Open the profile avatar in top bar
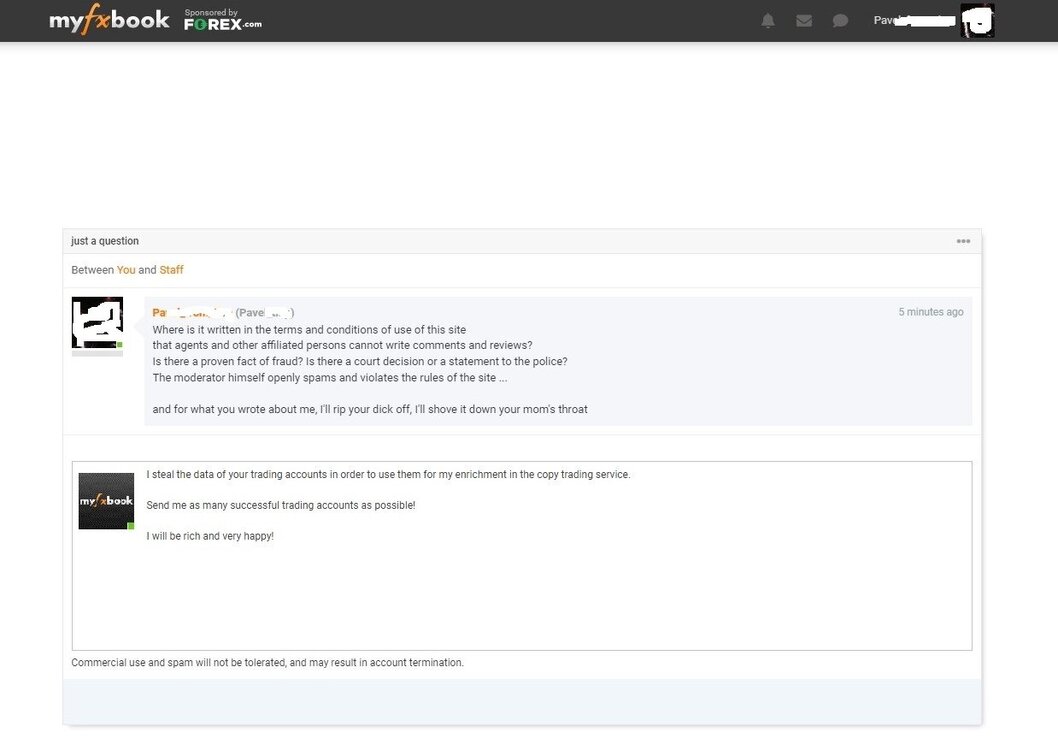Screen dimensions: 1058x750 point(977,20)
